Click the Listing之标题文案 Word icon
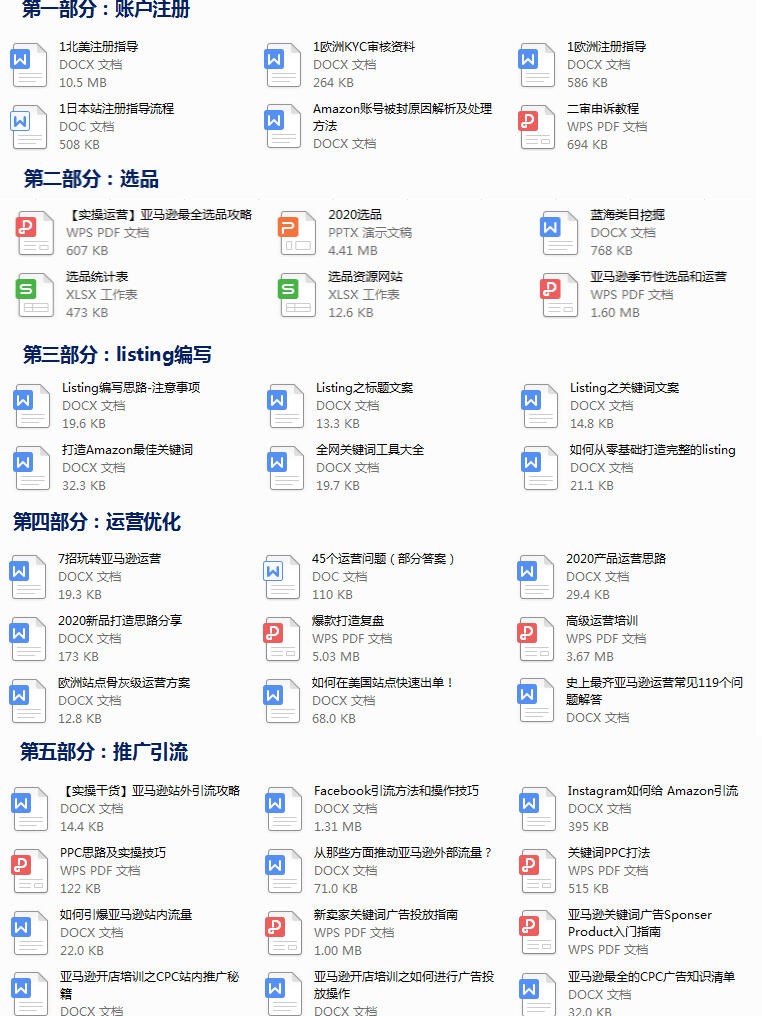Image resolution: width=762 pixels, height=1016 pixels. tap(286, 406)
